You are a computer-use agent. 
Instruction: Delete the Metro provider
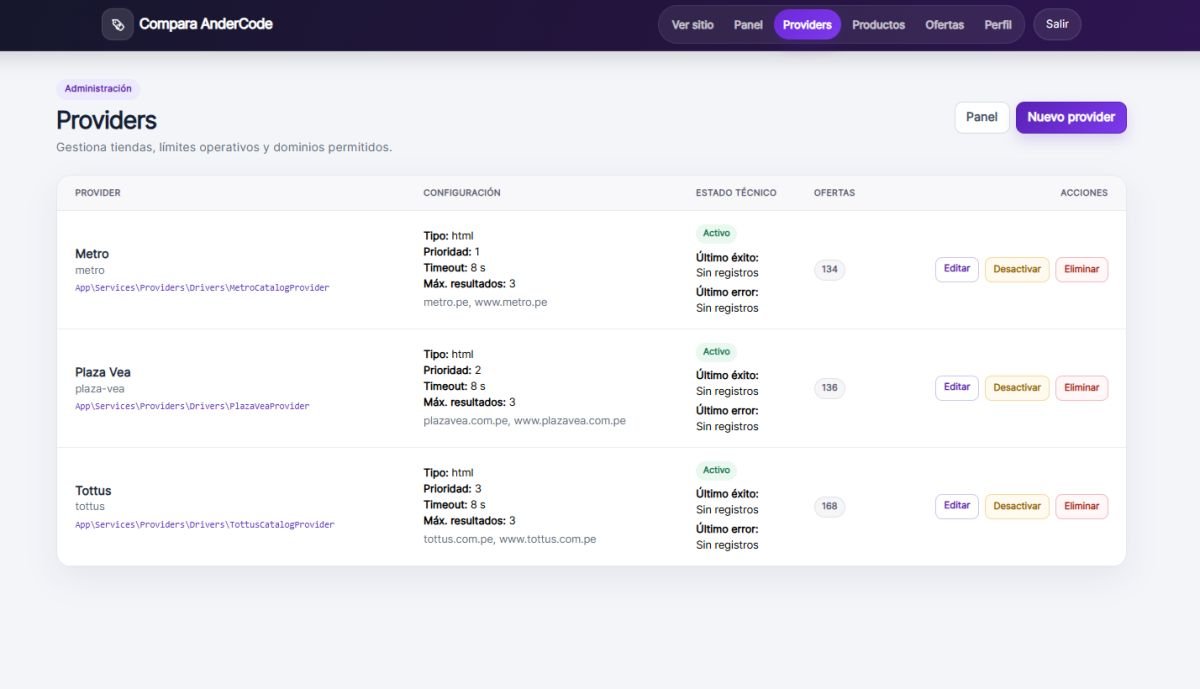coord(1082,269)
